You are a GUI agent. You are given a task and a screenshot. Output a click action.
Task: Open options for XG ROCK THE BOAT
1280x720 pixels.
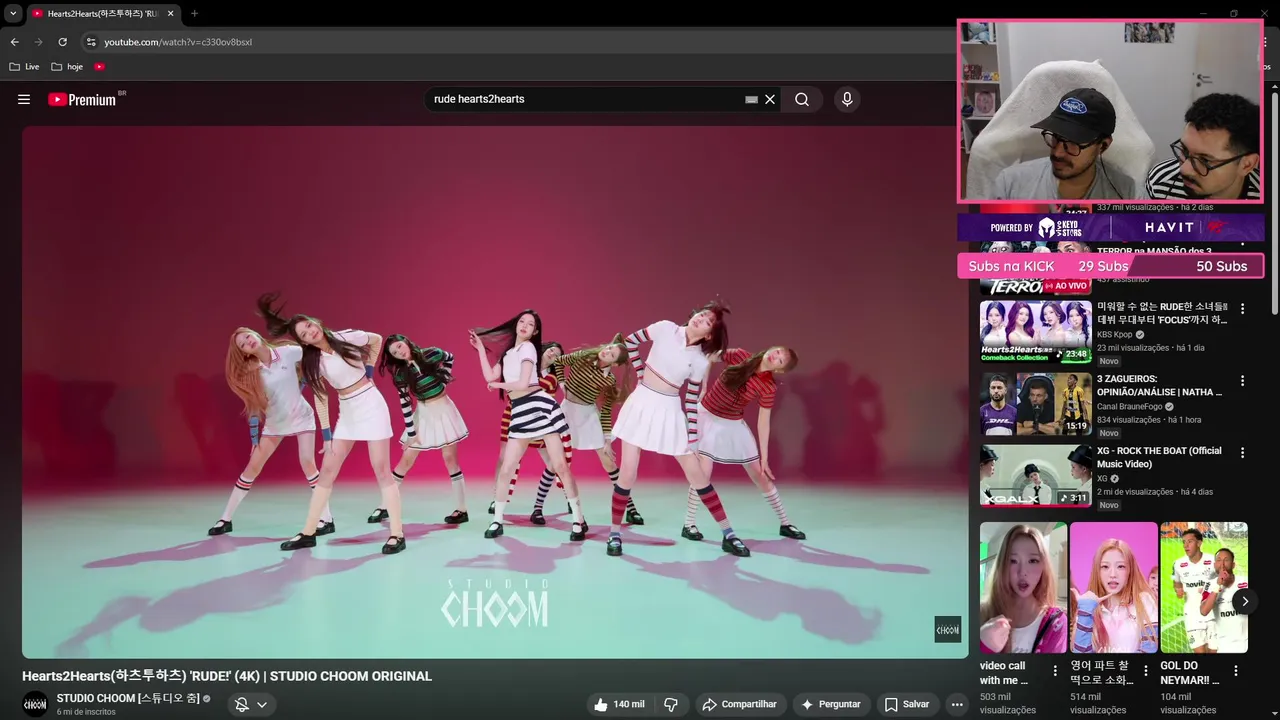click(x=1242, y=453)
